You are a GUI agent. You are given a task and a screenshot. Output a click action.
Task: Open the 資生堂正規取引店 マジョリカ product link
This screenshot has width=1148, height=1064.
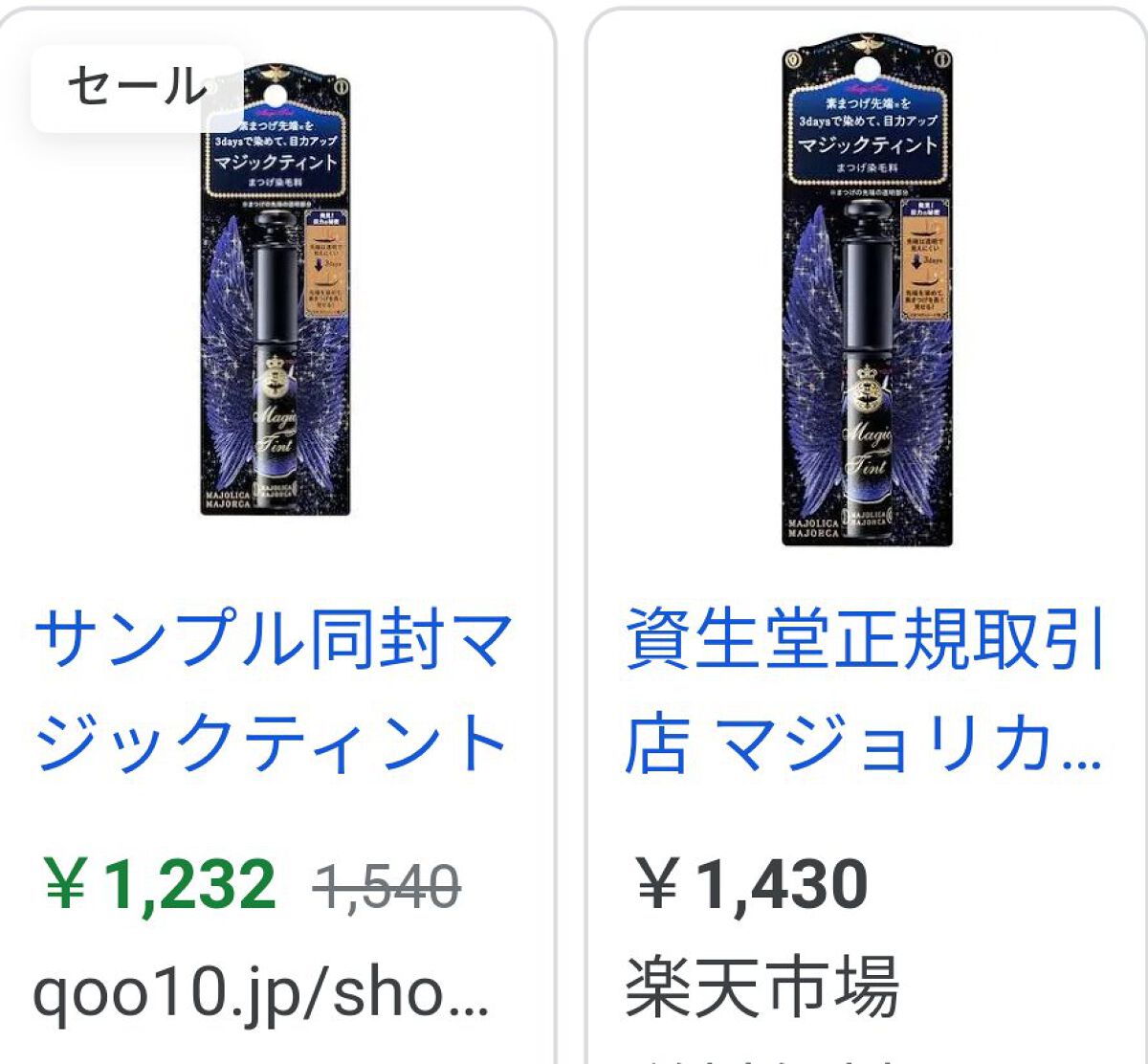(x=865, y=690)
